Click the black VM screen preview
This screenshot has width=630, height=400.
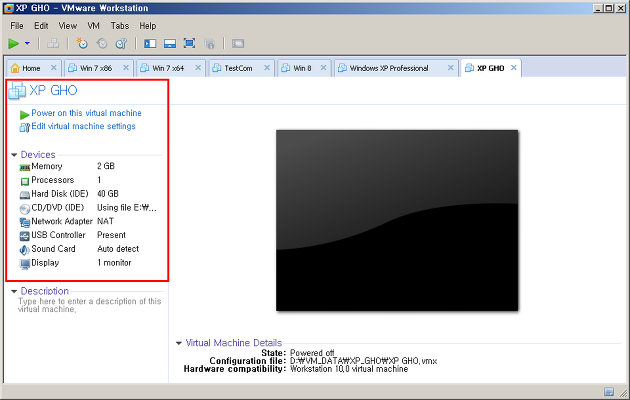397,220
